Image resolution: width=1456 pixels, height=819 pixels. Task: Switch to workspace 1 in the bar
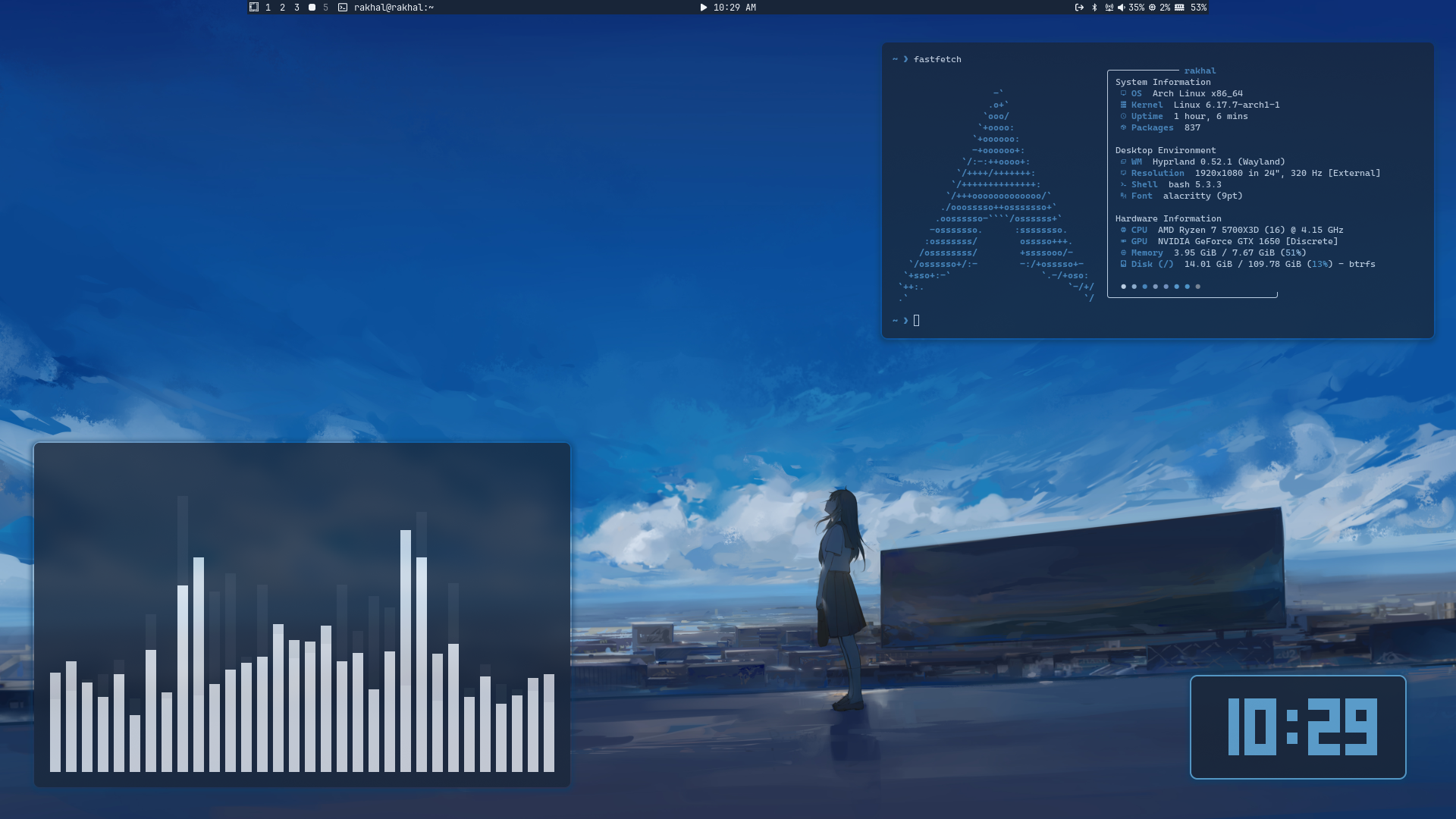pyautogui.click(x=268, y=8)
